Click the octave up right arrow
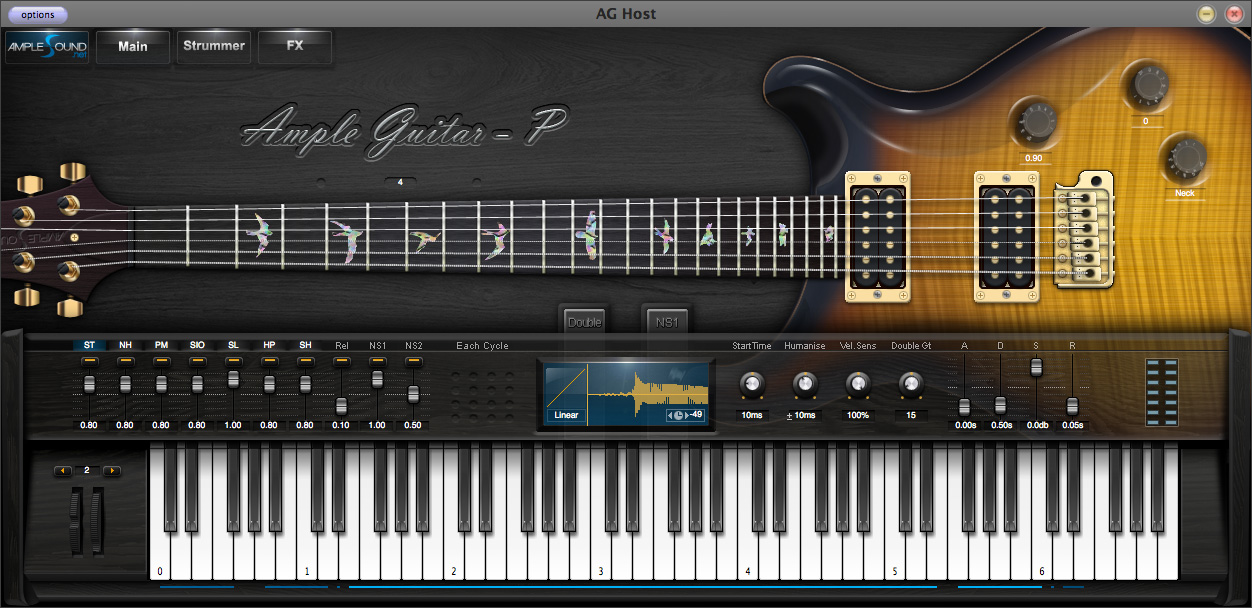 coord(112,470)
